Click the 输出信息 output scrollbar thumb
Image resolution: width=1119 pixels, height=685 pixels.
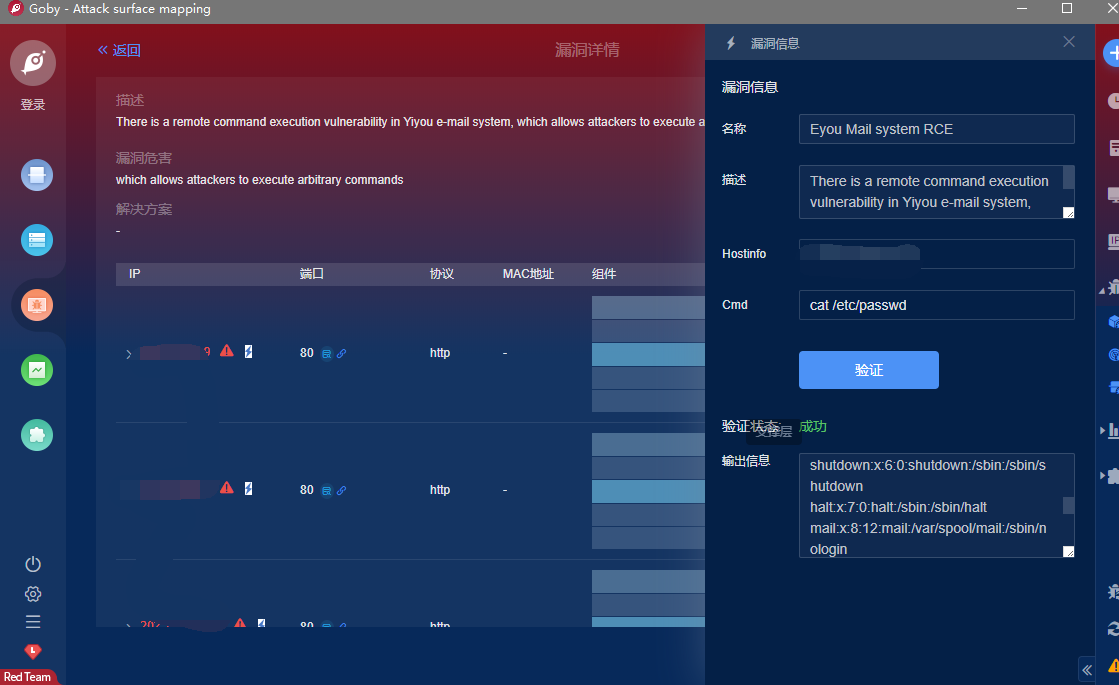(1068, 506)
